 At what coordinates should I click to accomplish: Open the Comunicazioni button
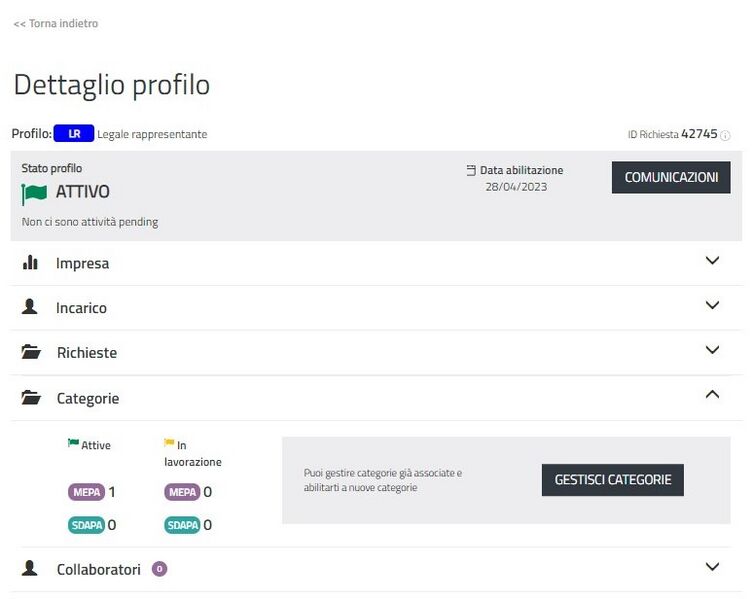(x=671, y=178)
